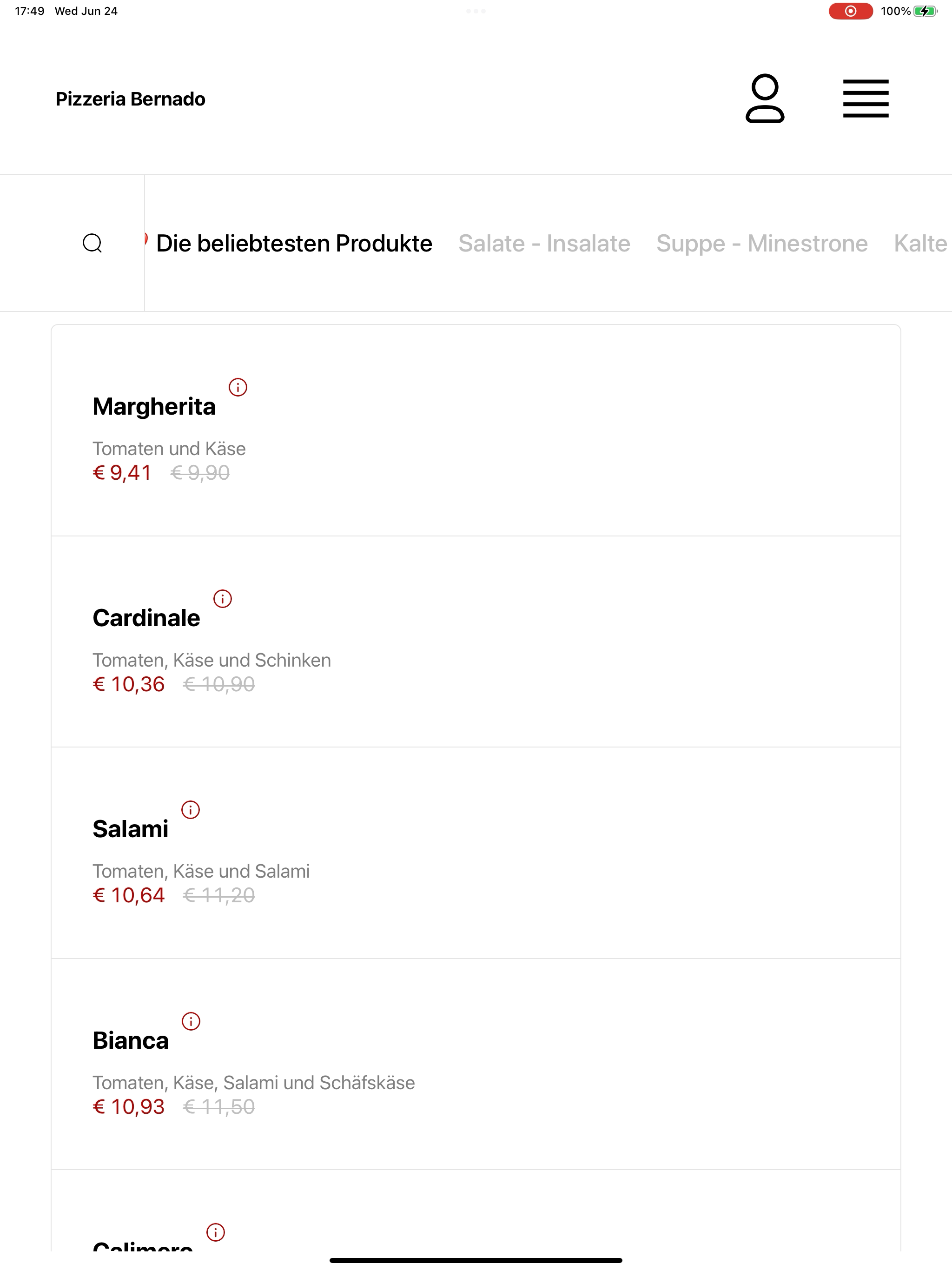Show info for Cardinale pizza

click(x=222, y=599)
